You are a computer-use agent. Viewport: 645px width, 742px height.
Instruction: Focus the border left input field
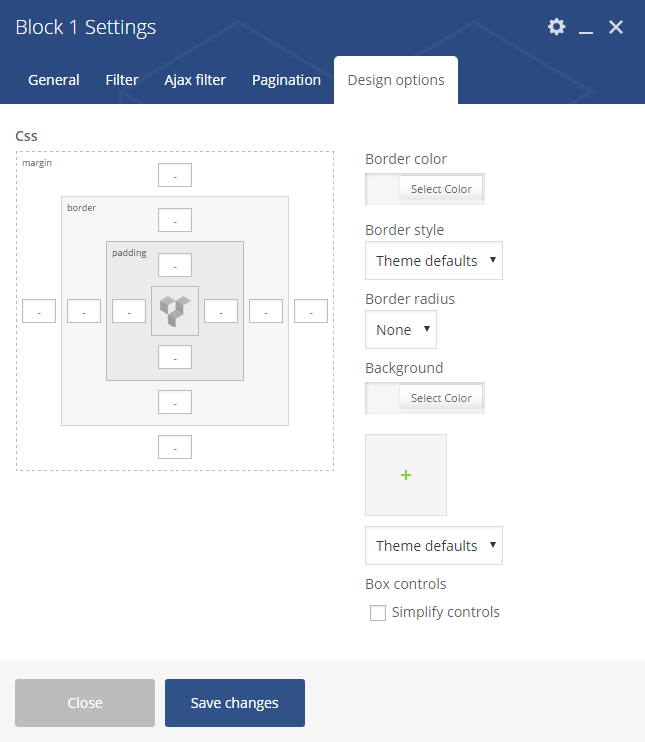(x=84, y=311)
